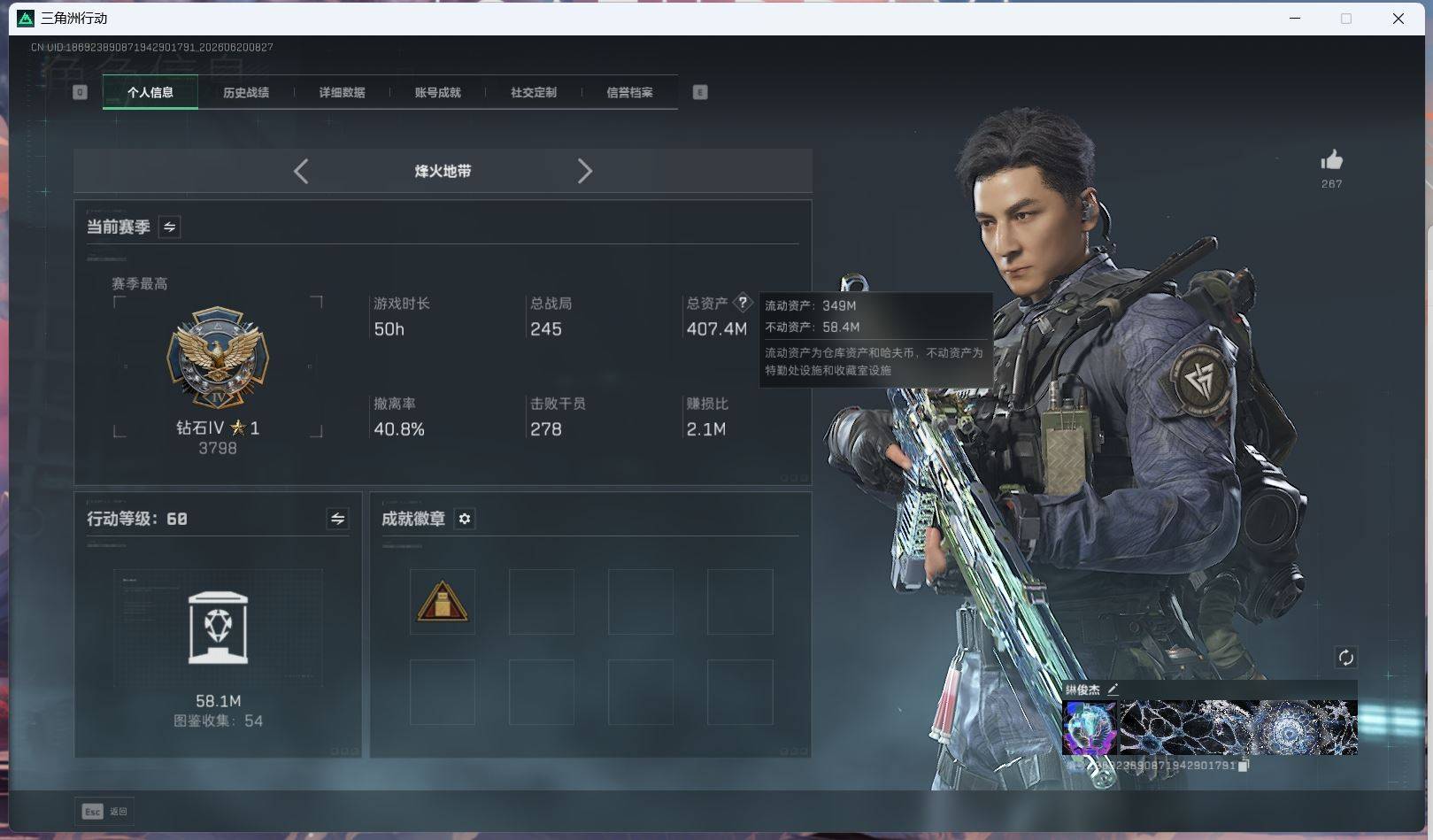Click the 流动资产: 349M tooltip line
Viewport: 1433px width, 840px height.
click(811, 305)
